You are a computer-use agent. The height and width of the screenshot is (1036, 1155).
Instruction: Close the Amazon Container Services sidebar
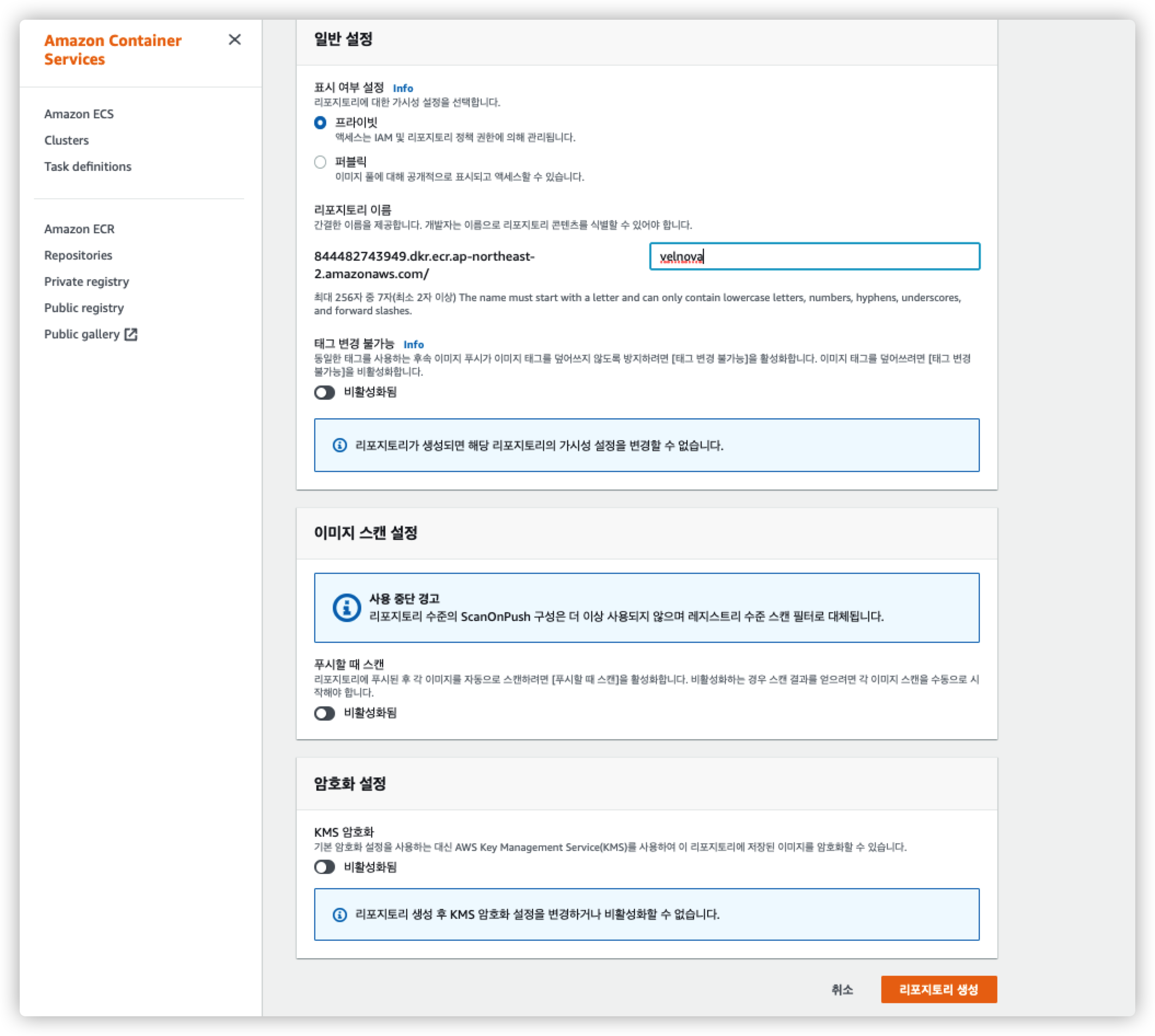234,40
